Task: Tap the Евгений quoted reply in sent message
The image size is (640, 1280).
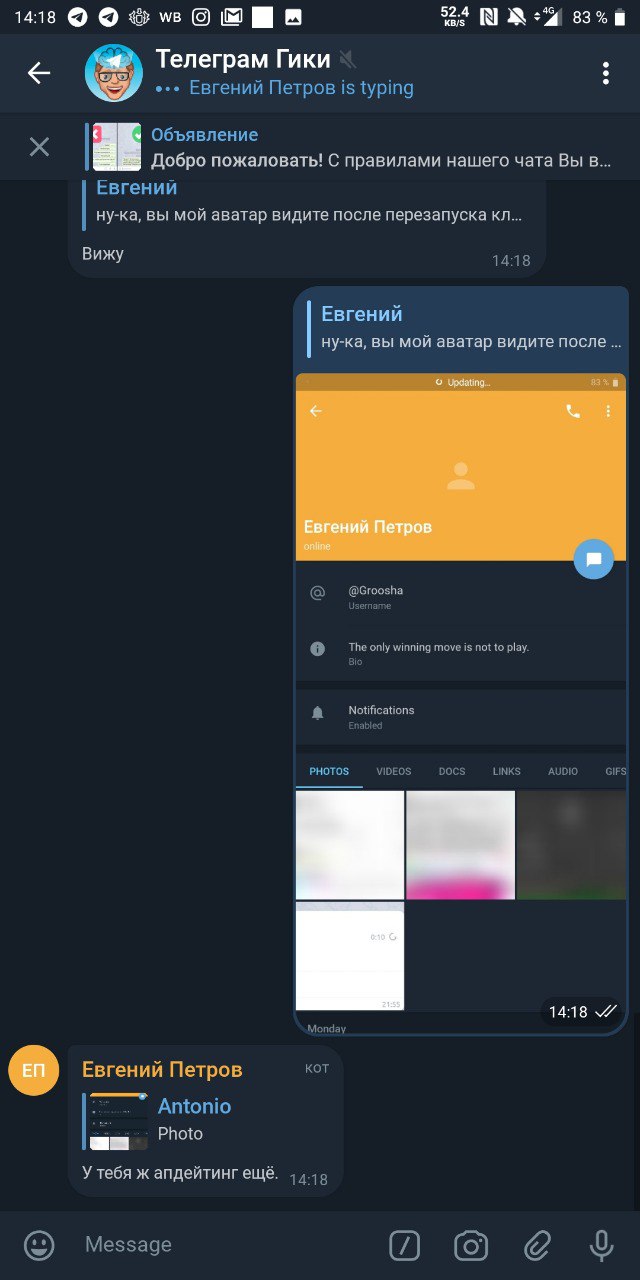Action: (464, 328)
